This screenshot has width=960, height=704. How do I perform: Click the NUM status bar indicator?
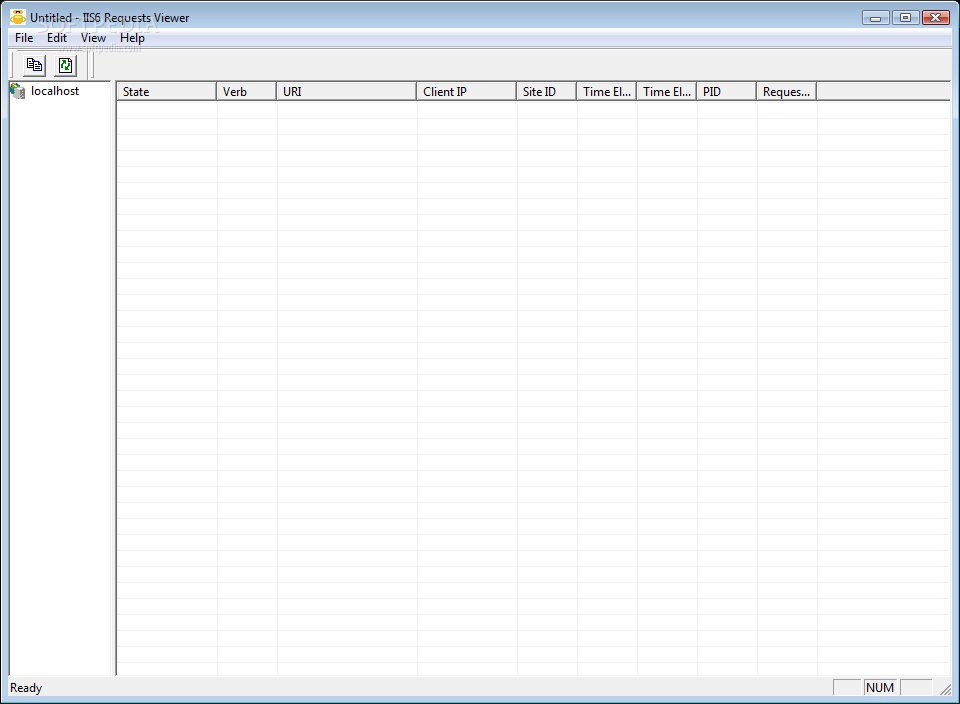click(880, 687)
